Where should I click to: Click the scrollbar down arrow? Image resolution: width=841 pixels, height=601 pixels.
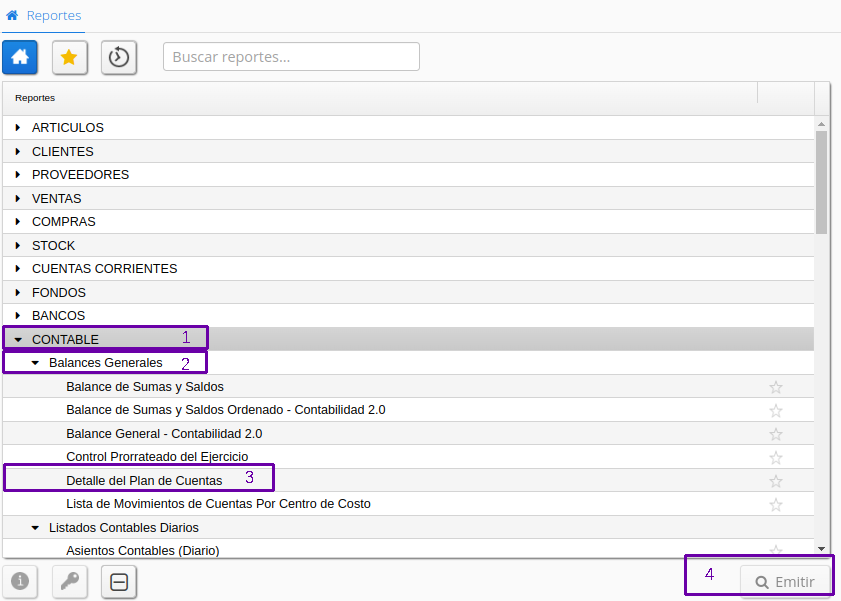point(821,548)
